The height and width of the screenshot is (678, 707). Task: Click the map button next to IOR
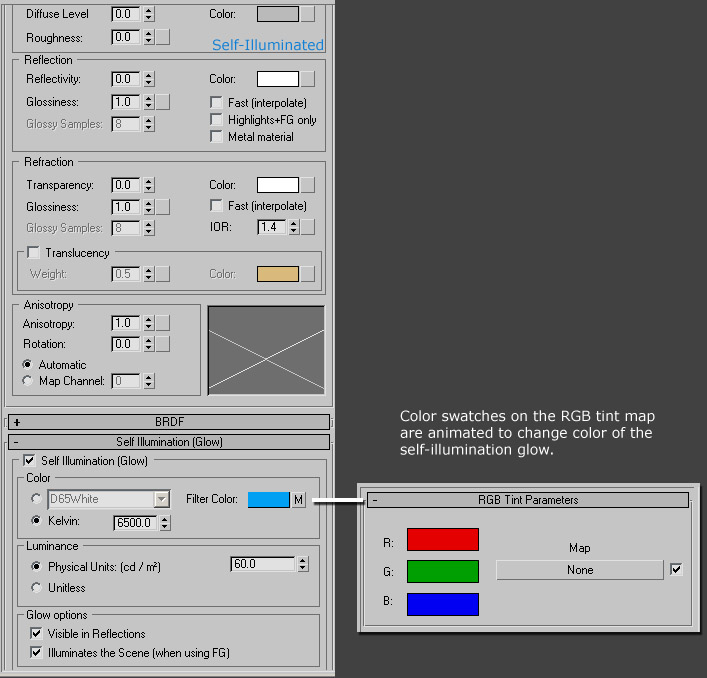pyautogui.click(x=308, y=228)
